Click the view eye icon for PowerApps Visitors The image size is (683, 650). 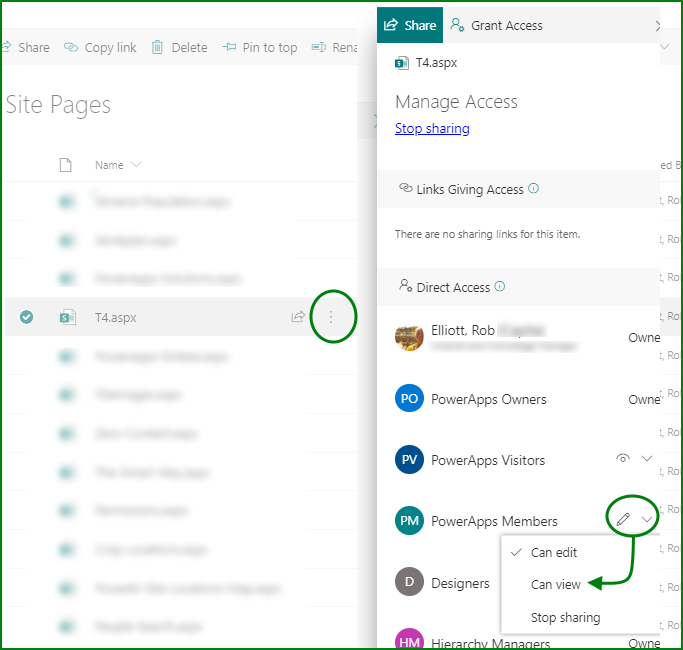coord(623,458)
